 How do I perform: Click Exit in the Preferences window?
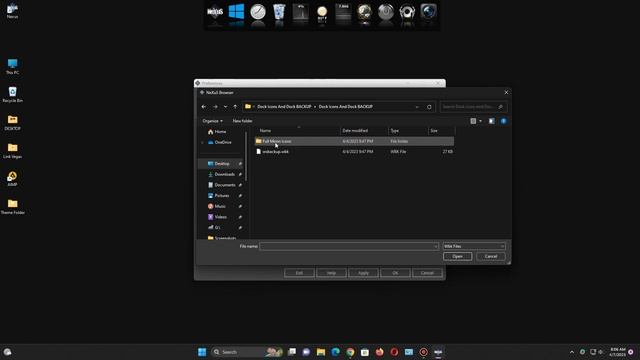click(x=299, y=273)
